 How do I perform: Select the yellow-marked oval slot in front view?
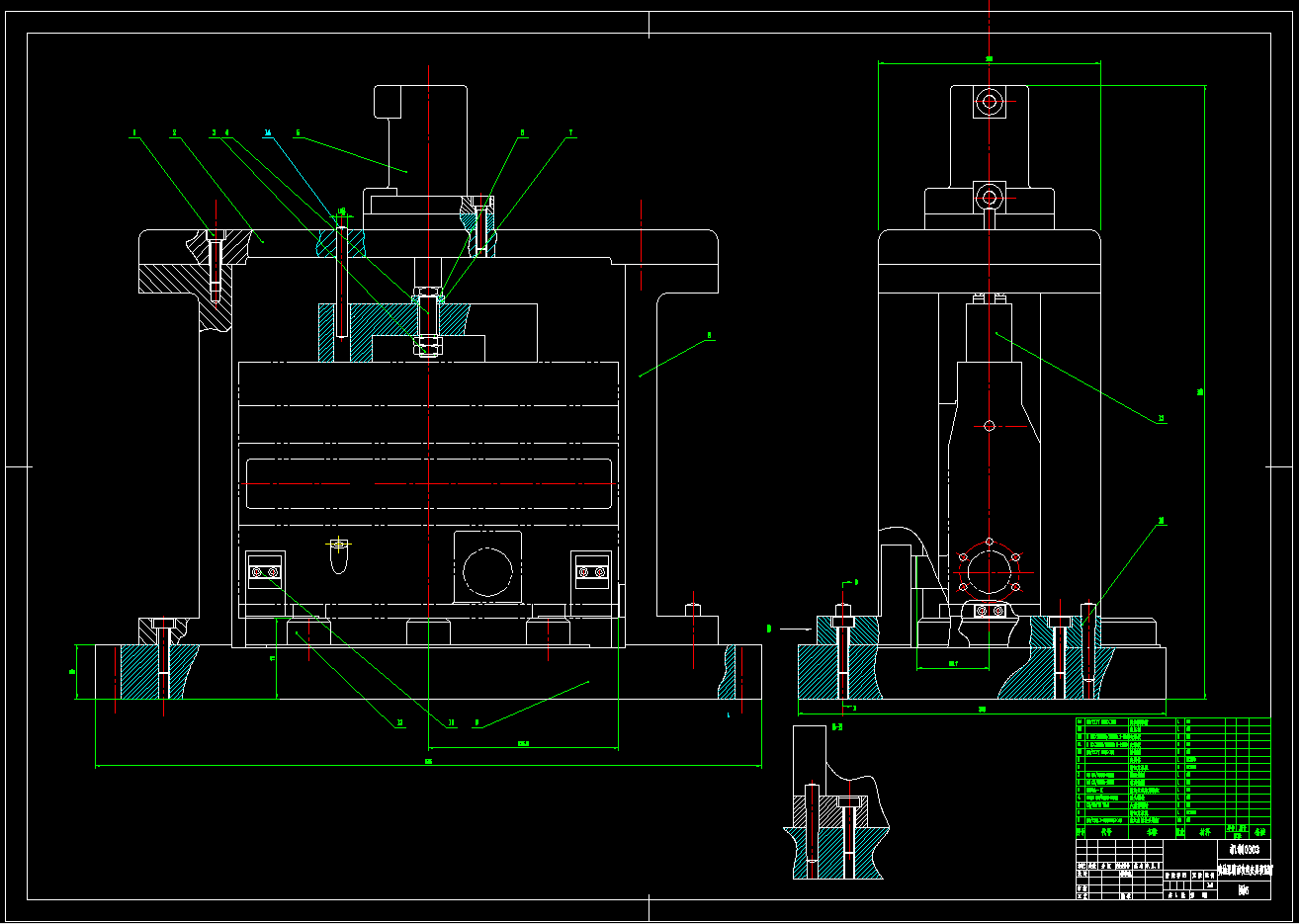coord(339,556)
